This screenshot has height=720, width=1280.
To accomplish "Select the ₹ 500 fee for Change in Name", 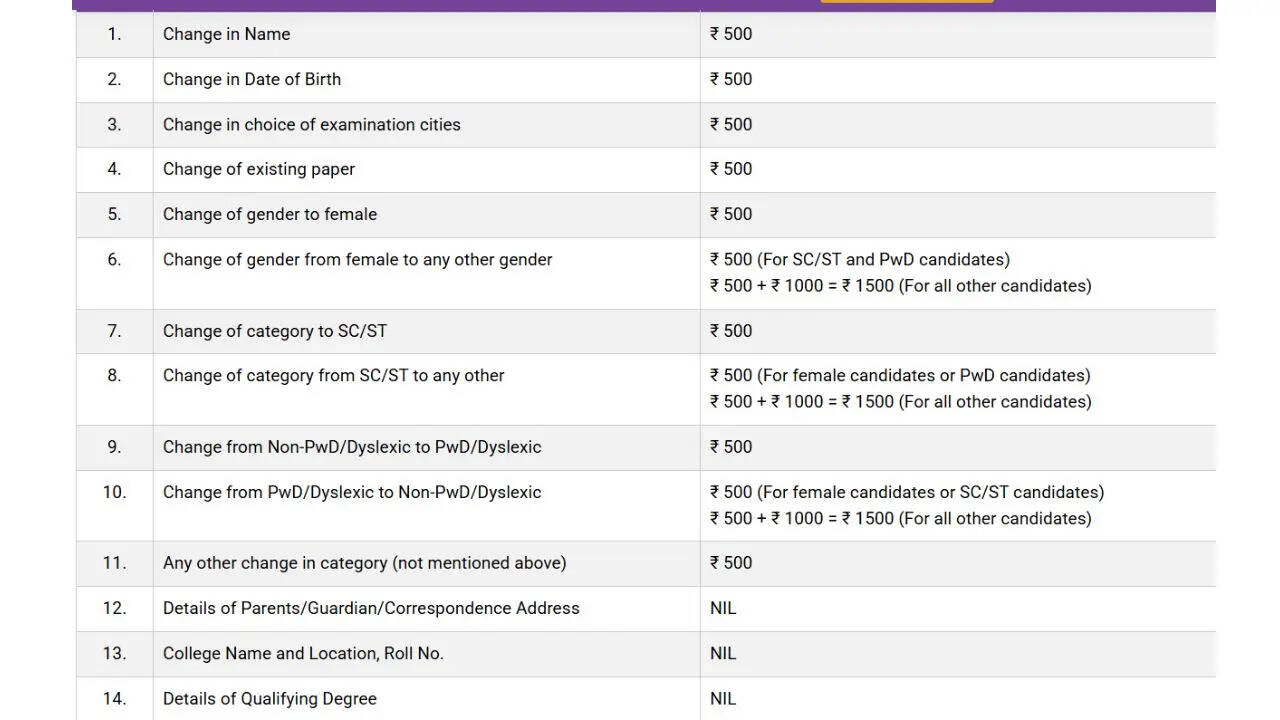I will click(x=731, y=34).
